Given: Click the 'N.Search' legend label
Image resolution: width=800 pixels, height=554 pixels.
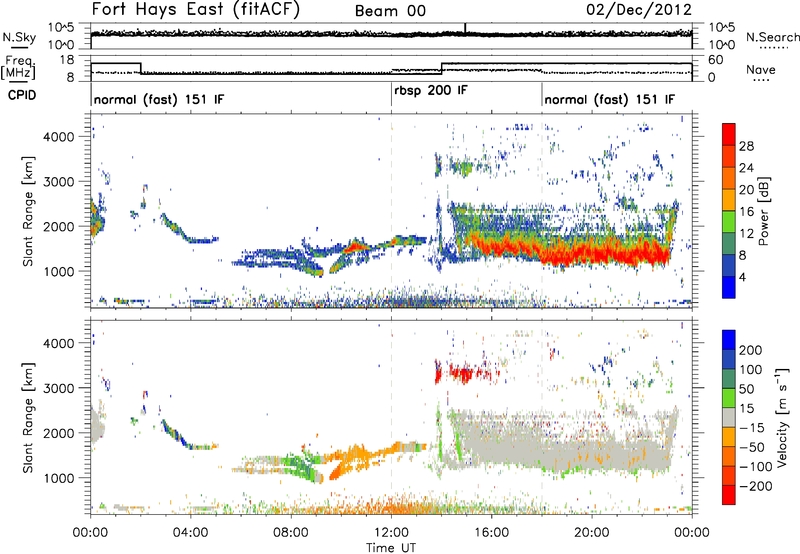Looking at the screenshot, I should [x=773, y=37].
